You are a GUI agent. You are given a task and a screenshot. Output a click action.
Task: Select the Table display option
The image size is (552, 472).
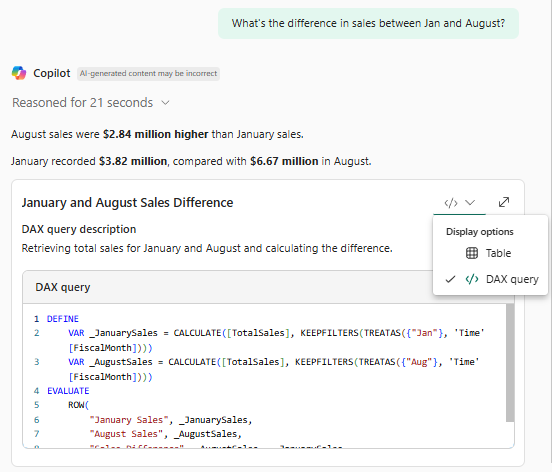[490, 253]
